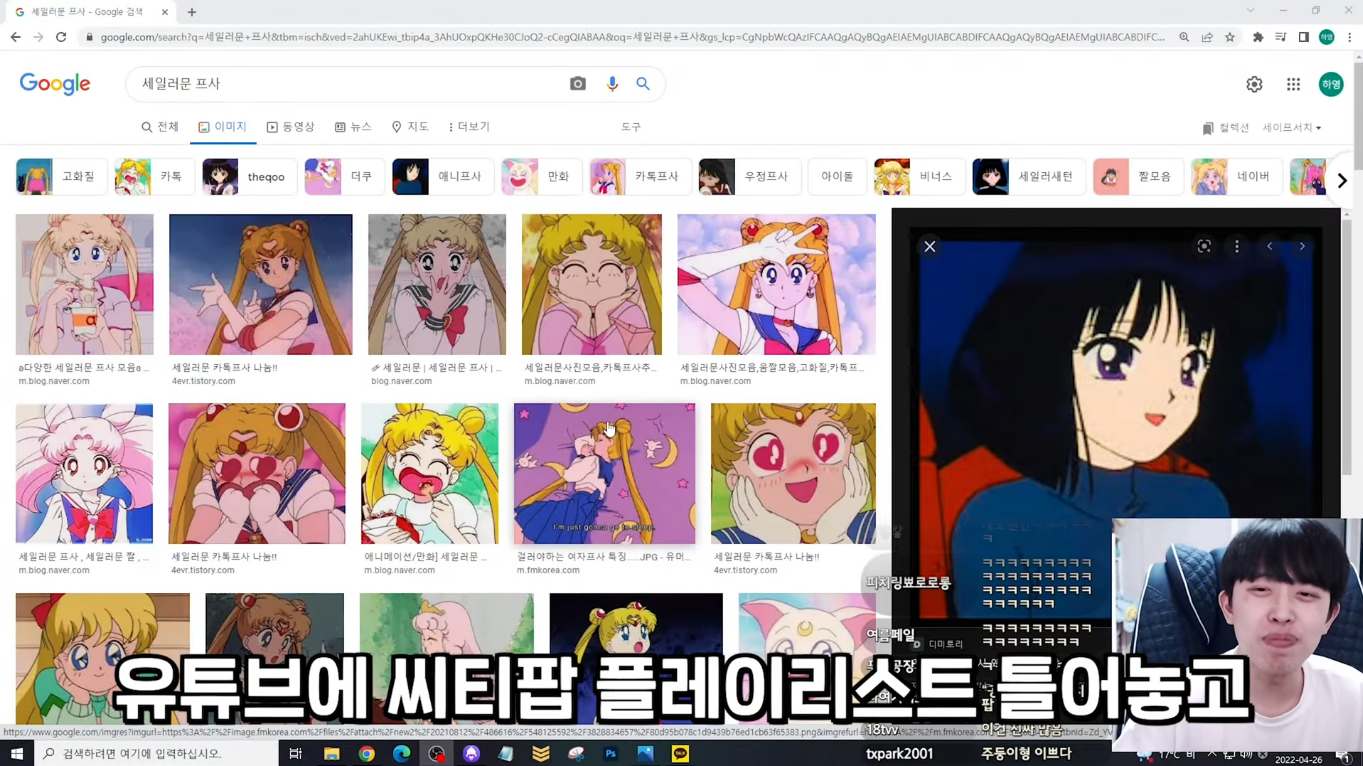The width and height of the screenshot is (1363, 766).
Task: Open the 도구 search tools
Action: click(631, 127)
